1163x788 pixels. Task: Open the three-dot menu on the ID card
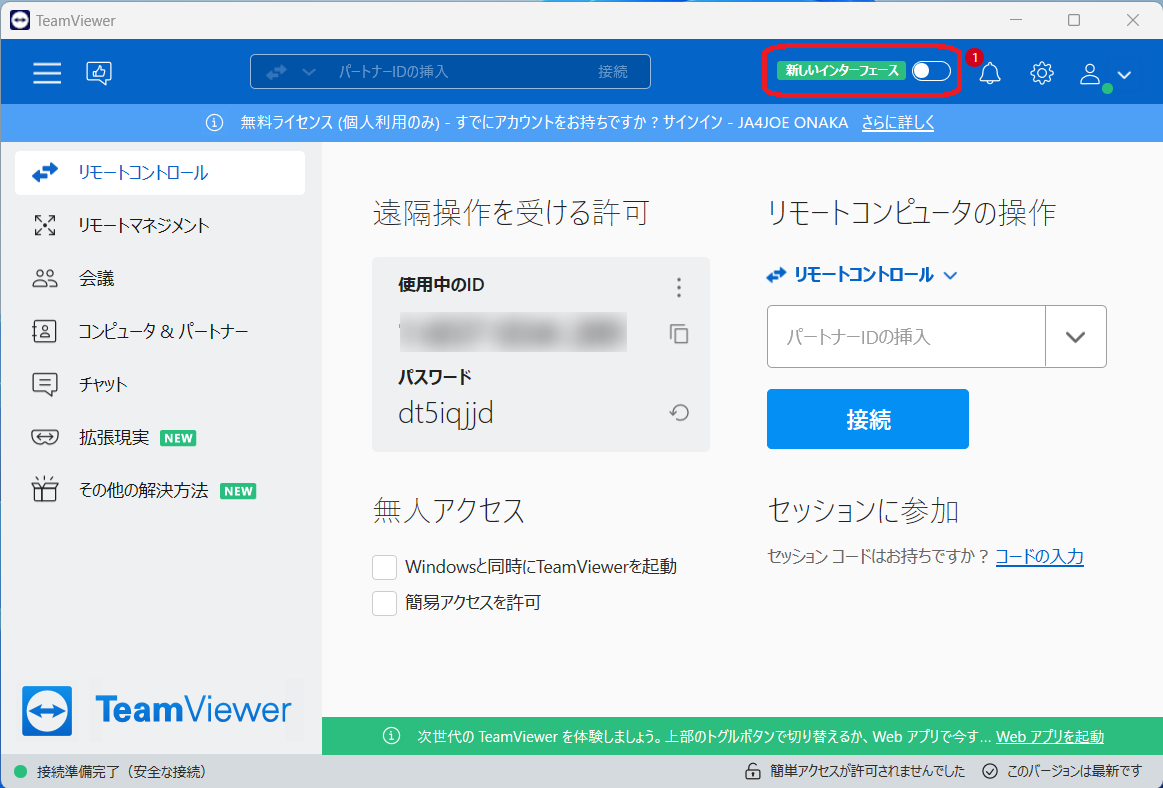click(678, 287)
